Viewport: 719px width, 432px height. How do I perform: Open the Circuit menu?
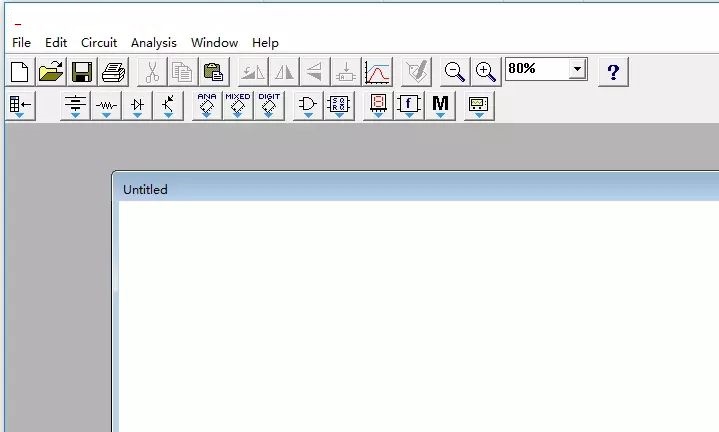pyautogui.click(x=99, y=42)
